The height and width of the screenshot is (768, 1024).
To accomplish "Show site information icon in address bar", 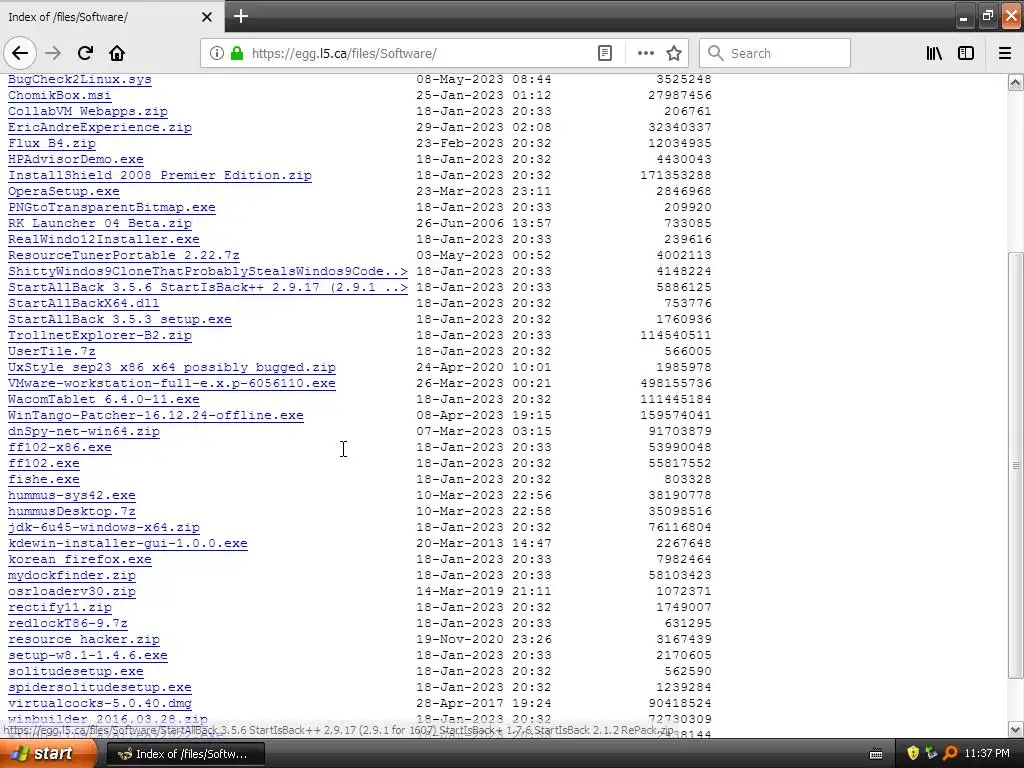I will pos(216,54).
